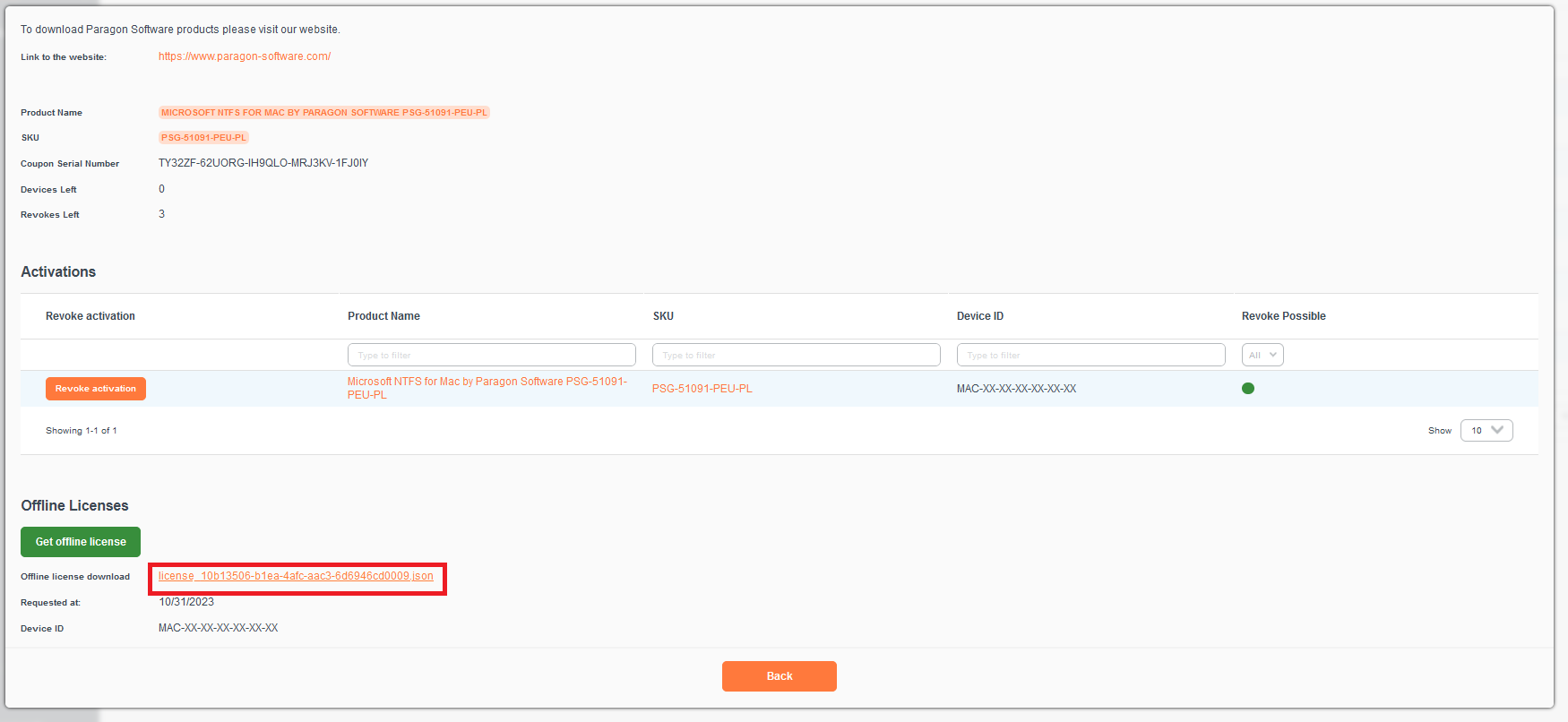
Task: Sort by Revoke Possible column header
Action: pos(1283,316)
